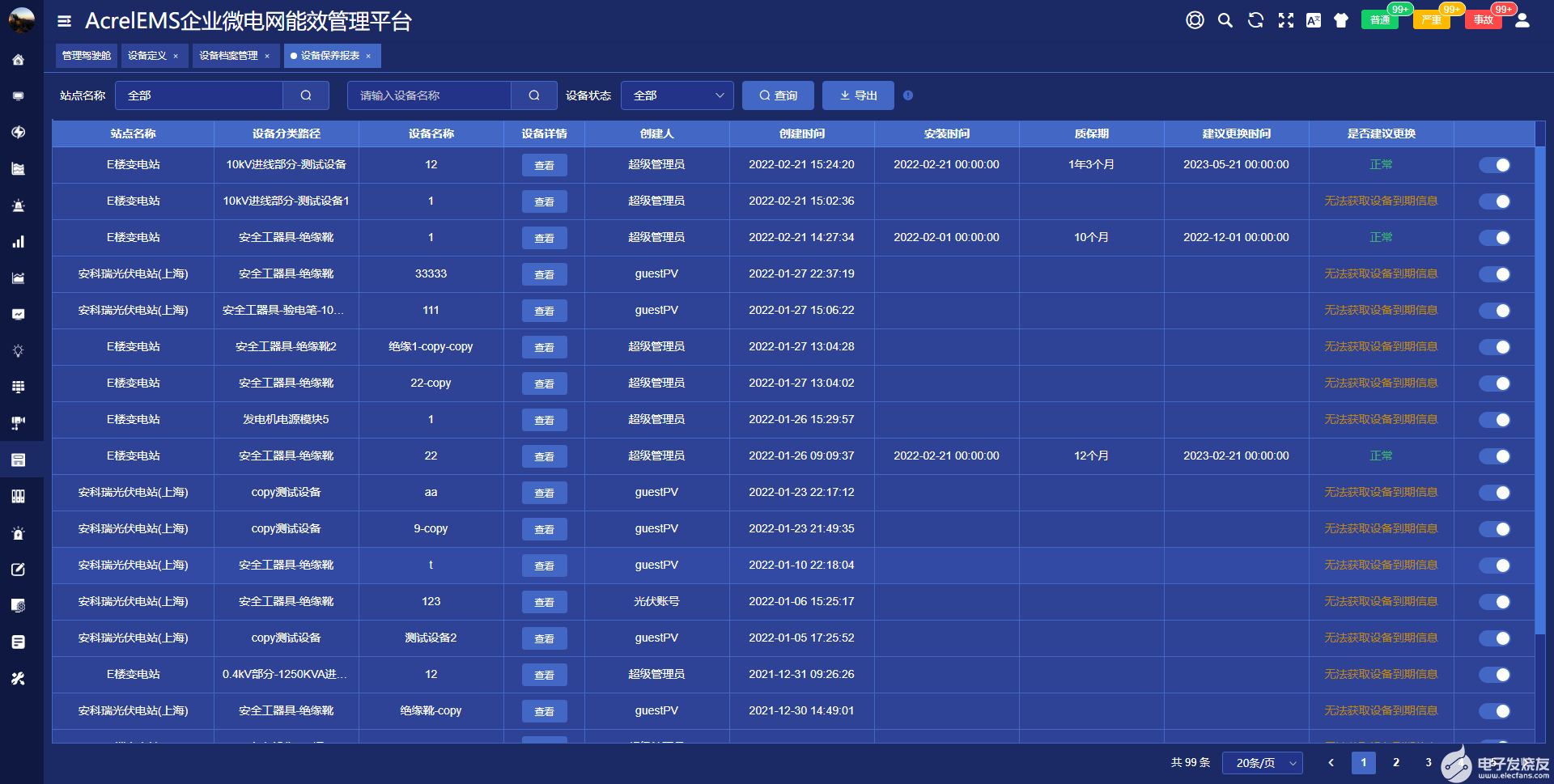Click the 查询 button
This screenshot has height=784, width=1554.
point(778,95)
